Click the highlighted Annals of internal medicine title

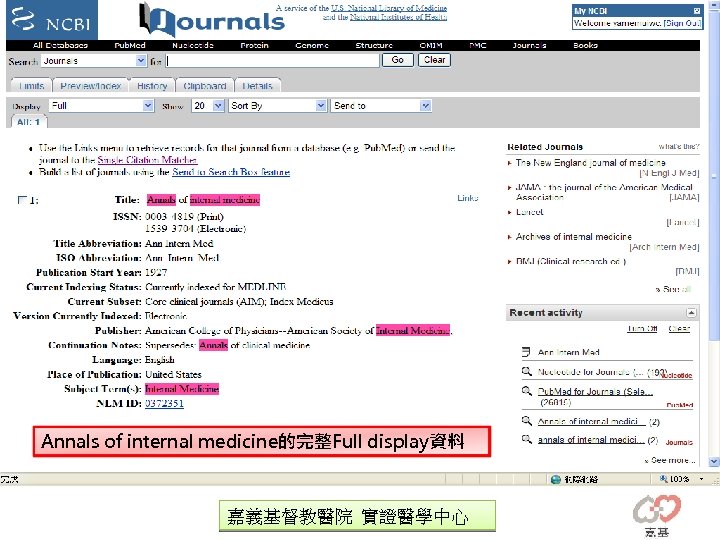203,200
